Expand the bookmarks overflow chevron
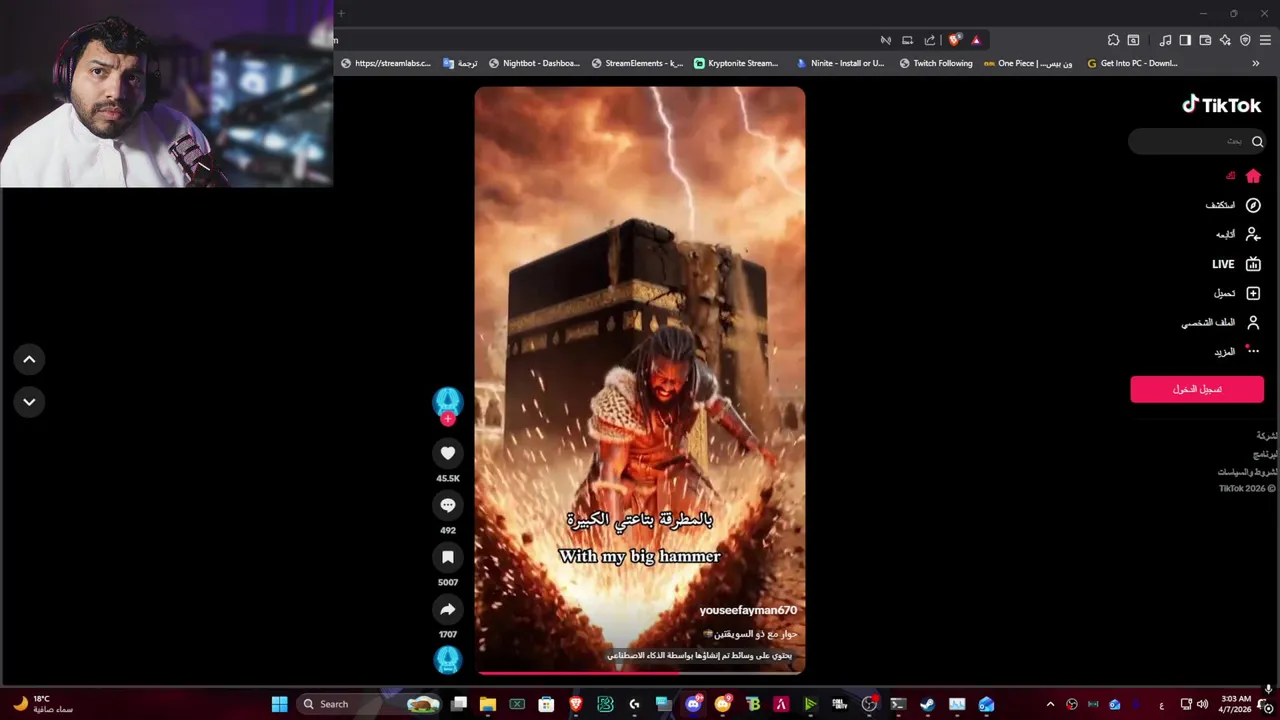 click(x=1256, y=63)
